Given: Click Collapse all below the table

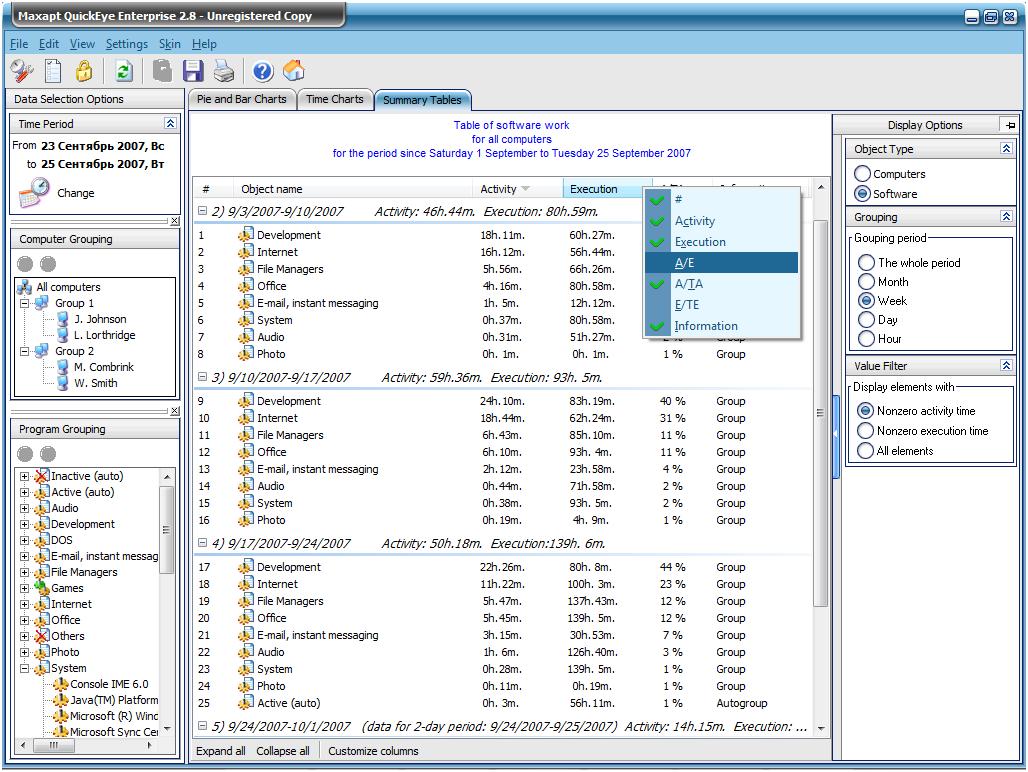Looking at the screenshot, I should point(283,751).
